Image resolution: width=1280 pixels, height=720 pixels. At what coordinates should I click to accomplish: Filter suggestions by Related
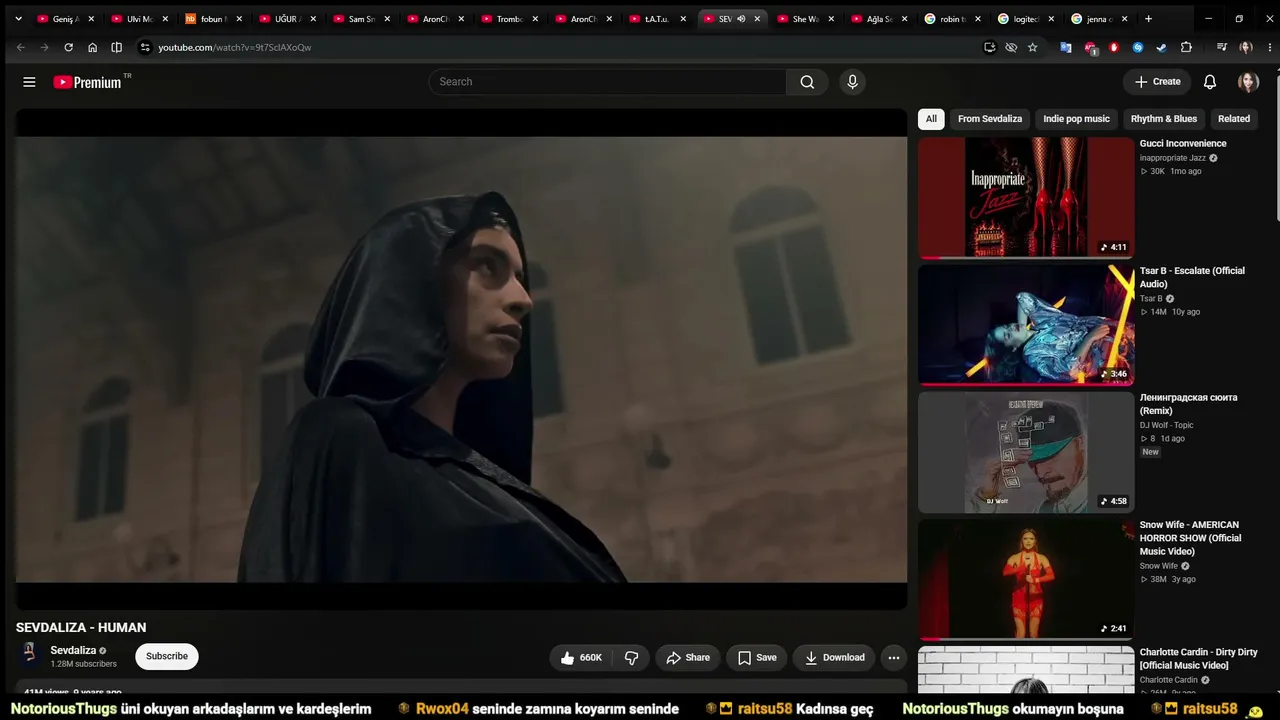pos(1234,119)
